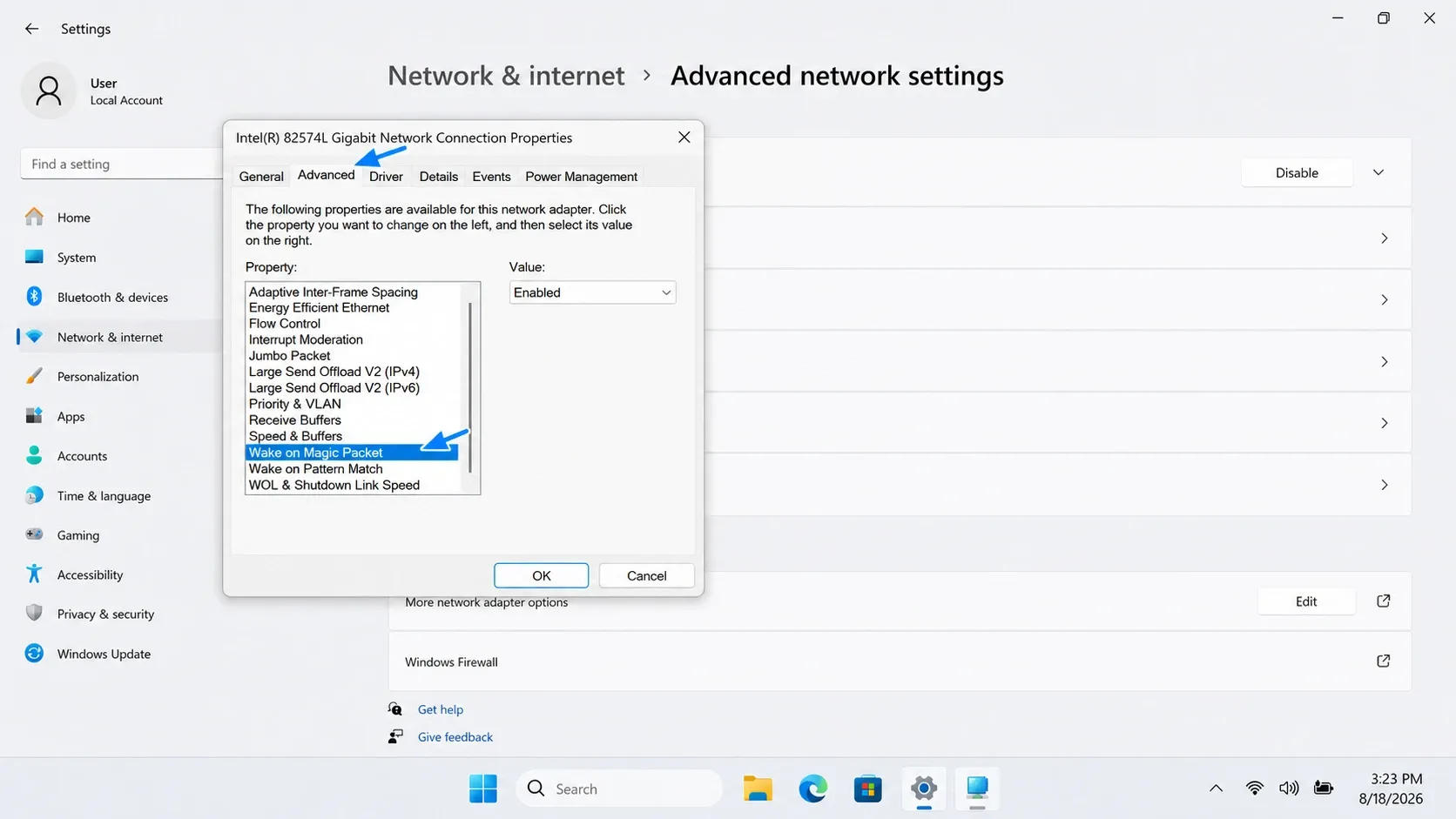This screenshot has height=819, width=1456.
Task: Click the user profile avatar
Action: (x=49, y=91)
